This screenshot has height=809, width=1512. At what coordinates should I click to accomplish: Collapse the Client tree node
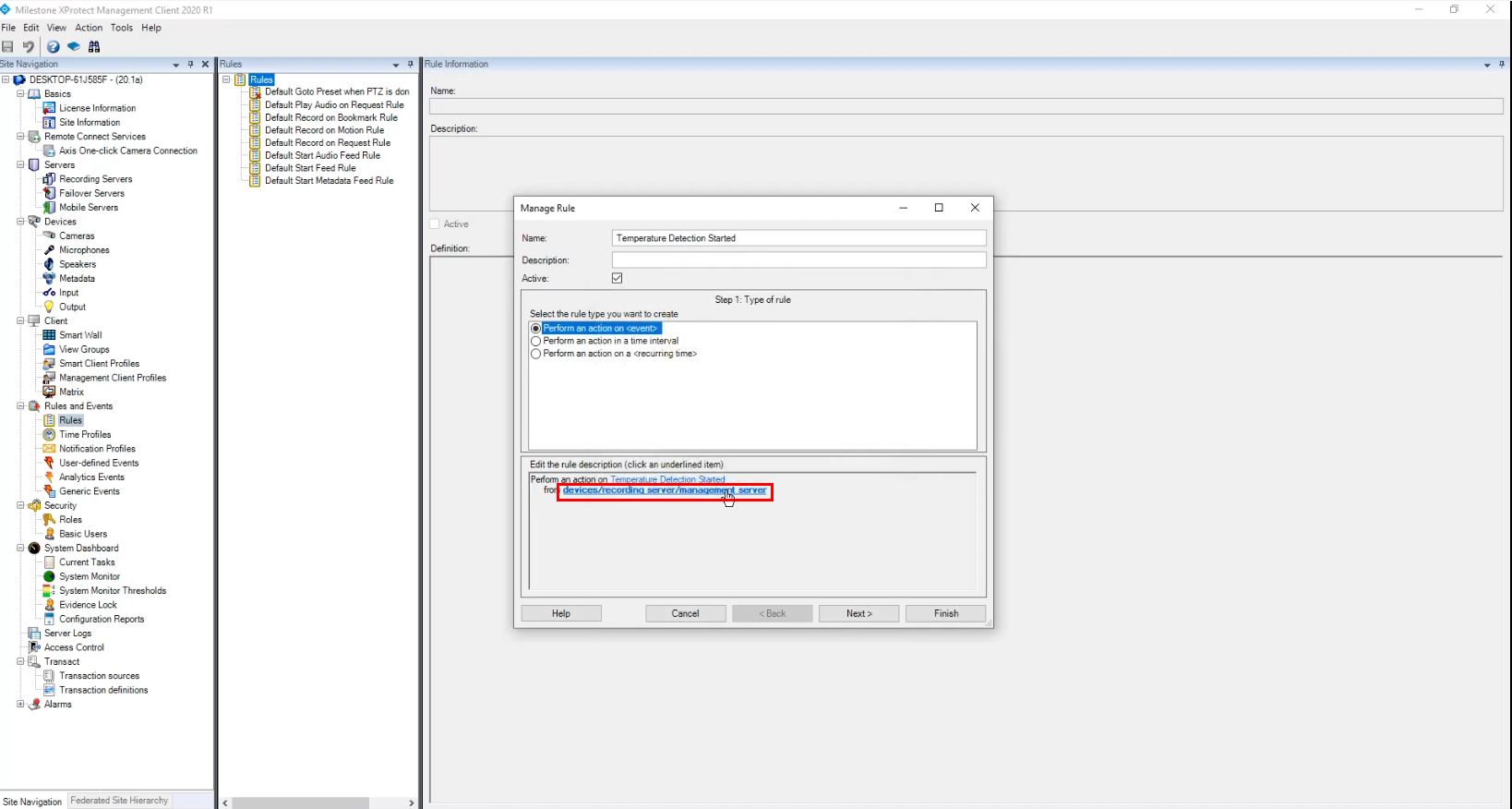[x=20, y=321]
